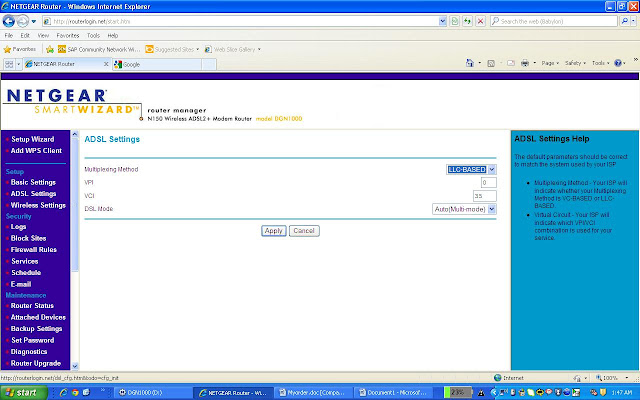Screen dimensions: 640x400
Task: Open the Help menu
Action: point(113,36)
